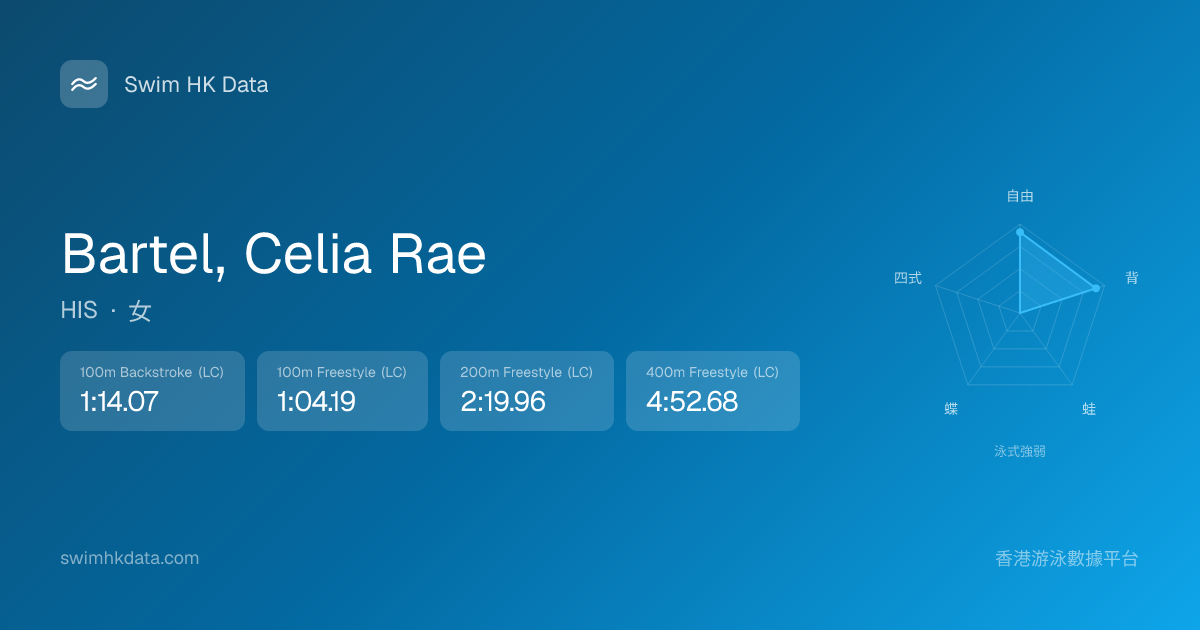Click the 4:52.68 freestyle time
The image size is (1200, 630).
[692, 402]
